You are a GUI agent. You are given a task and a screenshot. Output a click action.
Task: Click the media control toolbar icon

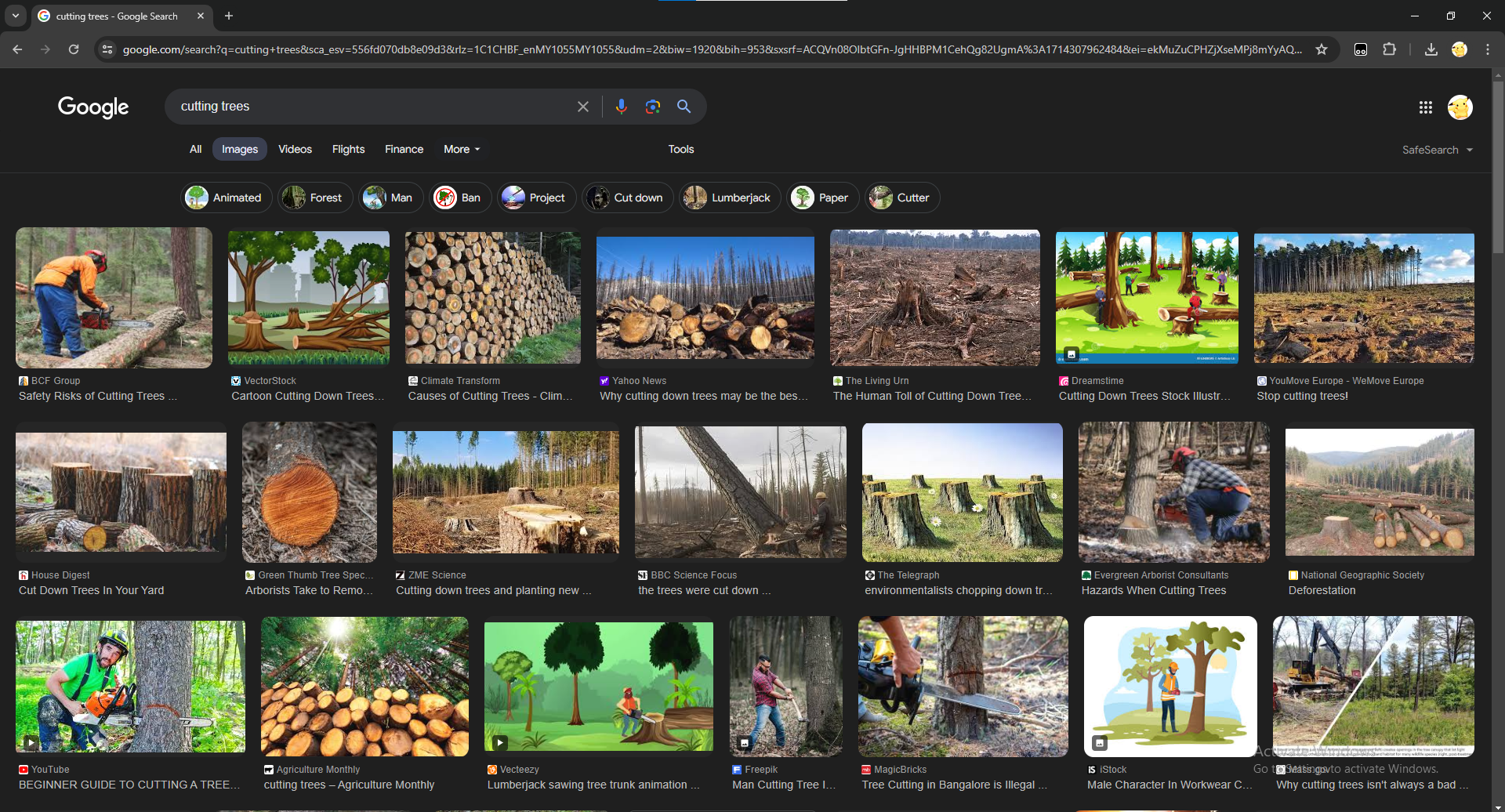coord(1361,49)
